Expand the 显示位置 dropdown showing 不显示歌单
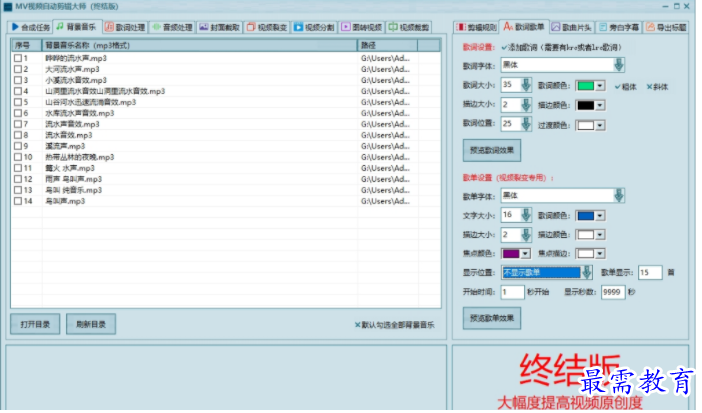This screenshot has height=413, width=702. tap(586, 272)
